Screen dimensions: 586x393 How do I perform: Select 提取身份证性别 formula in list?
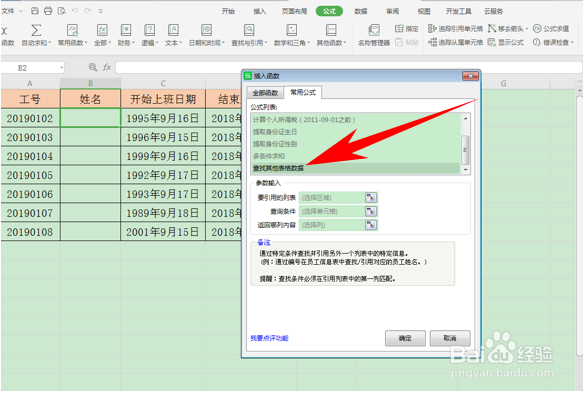pos(356,144)
